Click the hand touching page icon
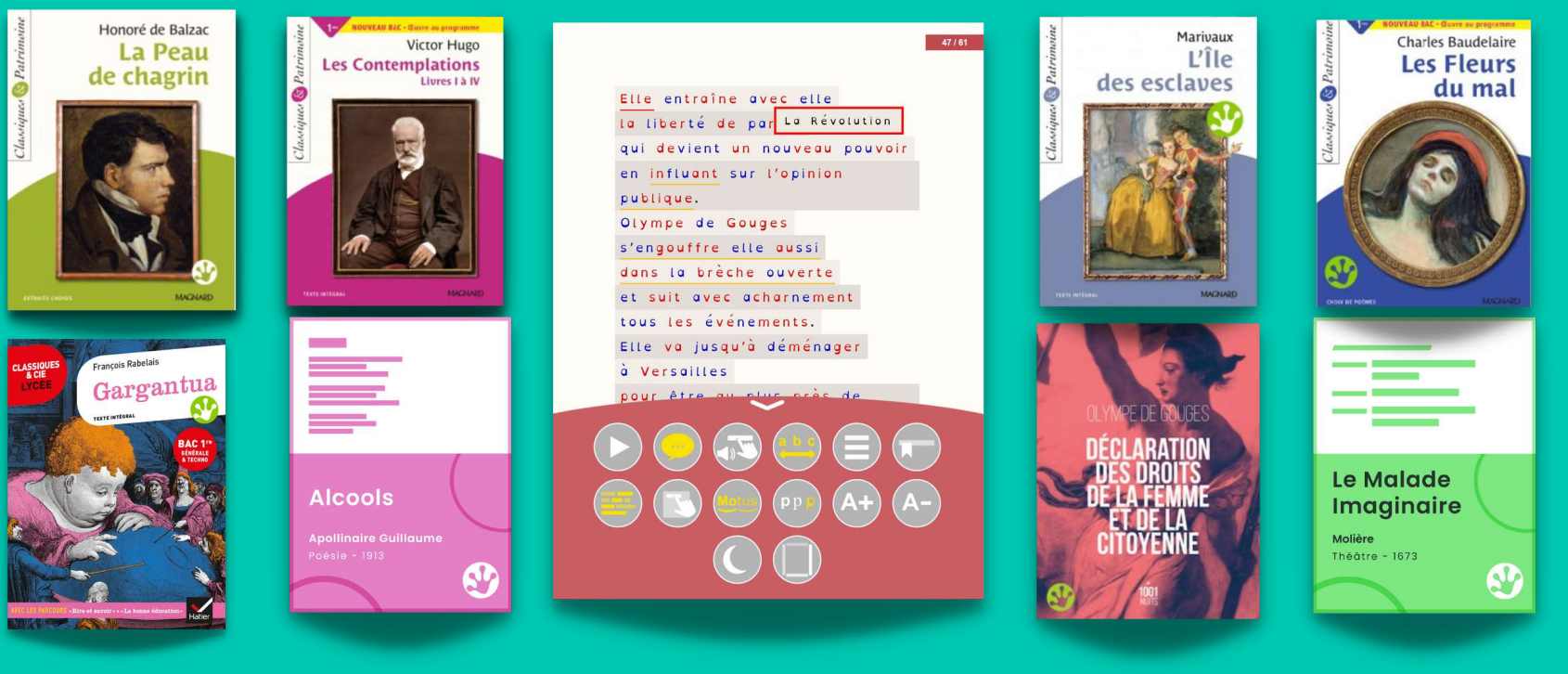The width and height of the screenshot is (1568, 674). pyautogui.click(x=677, y=503)
